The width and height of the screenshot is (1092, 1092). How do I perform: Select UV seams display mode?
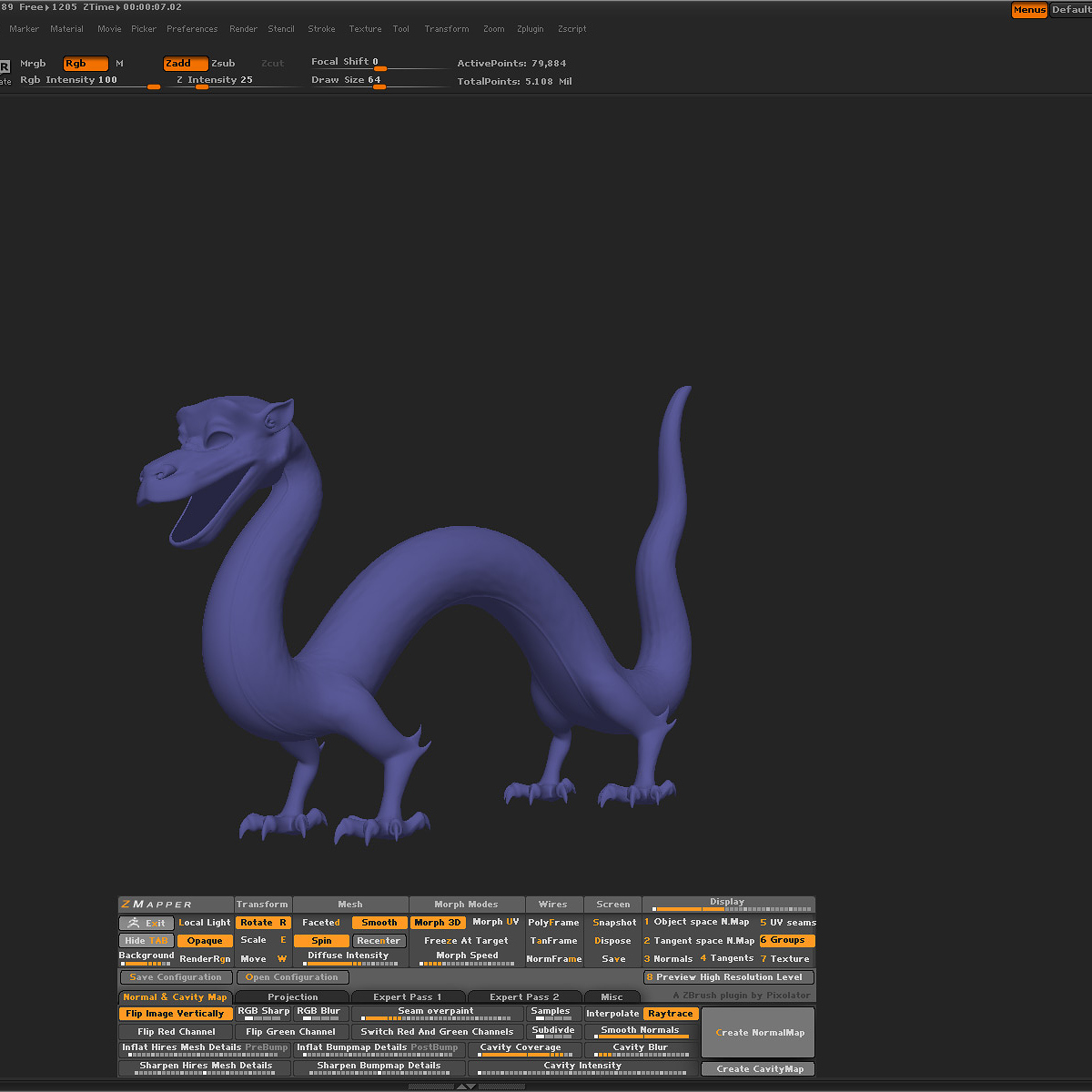[788, 923]
